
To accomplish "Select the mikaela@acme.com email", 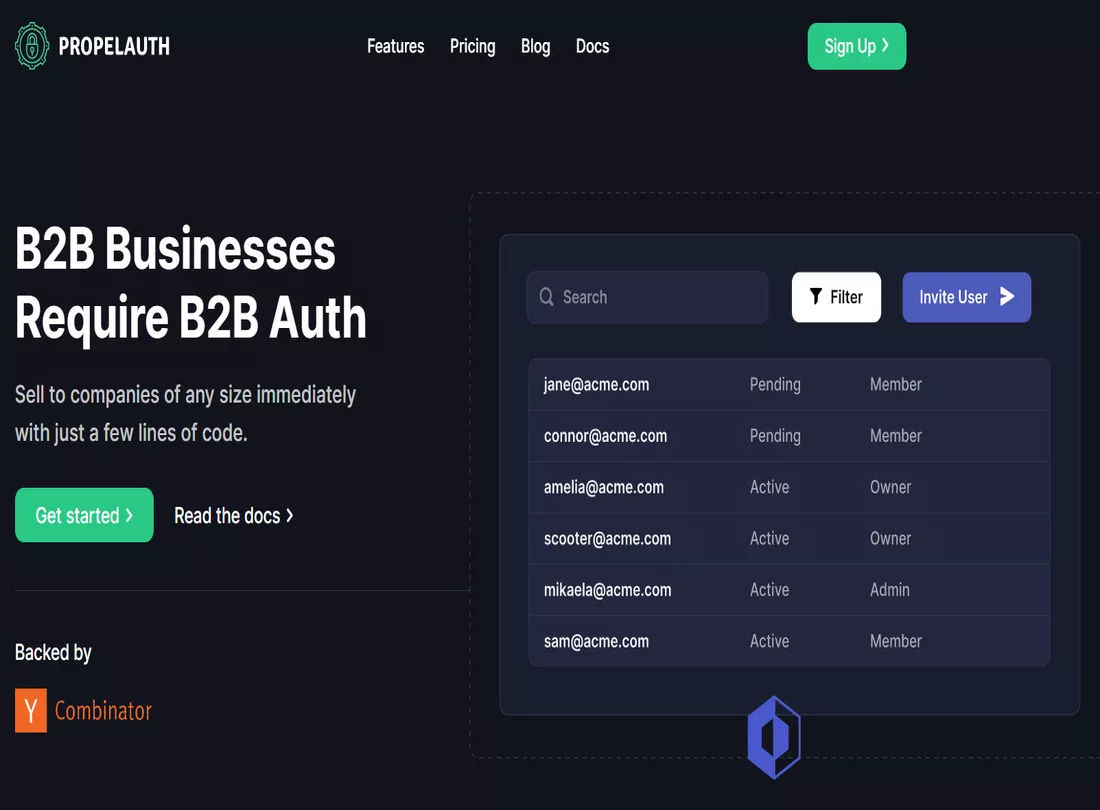I will 608,590.
